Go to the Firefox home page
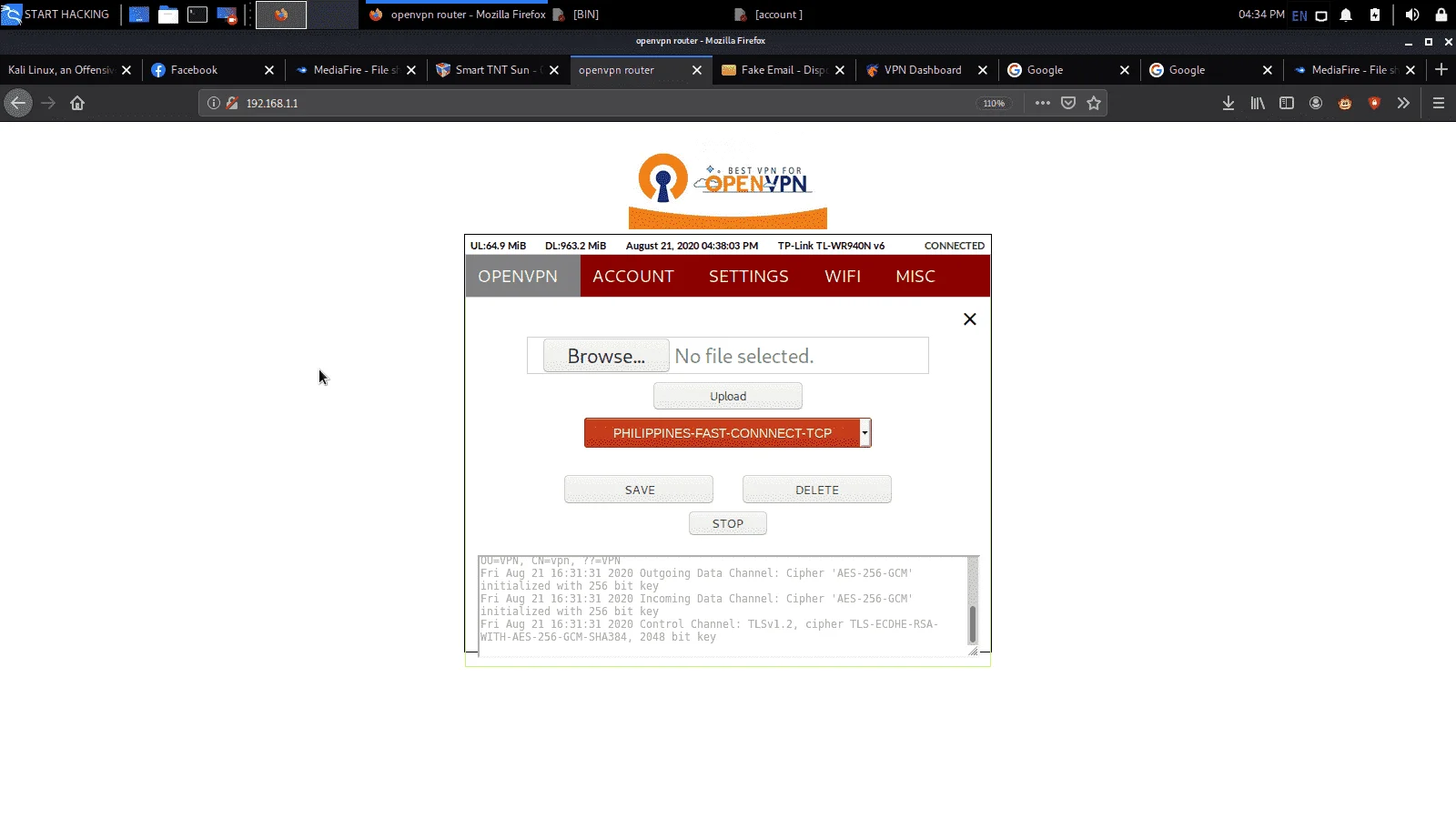The height and width of the screenshot is (819, 1456). coord(77,103)
